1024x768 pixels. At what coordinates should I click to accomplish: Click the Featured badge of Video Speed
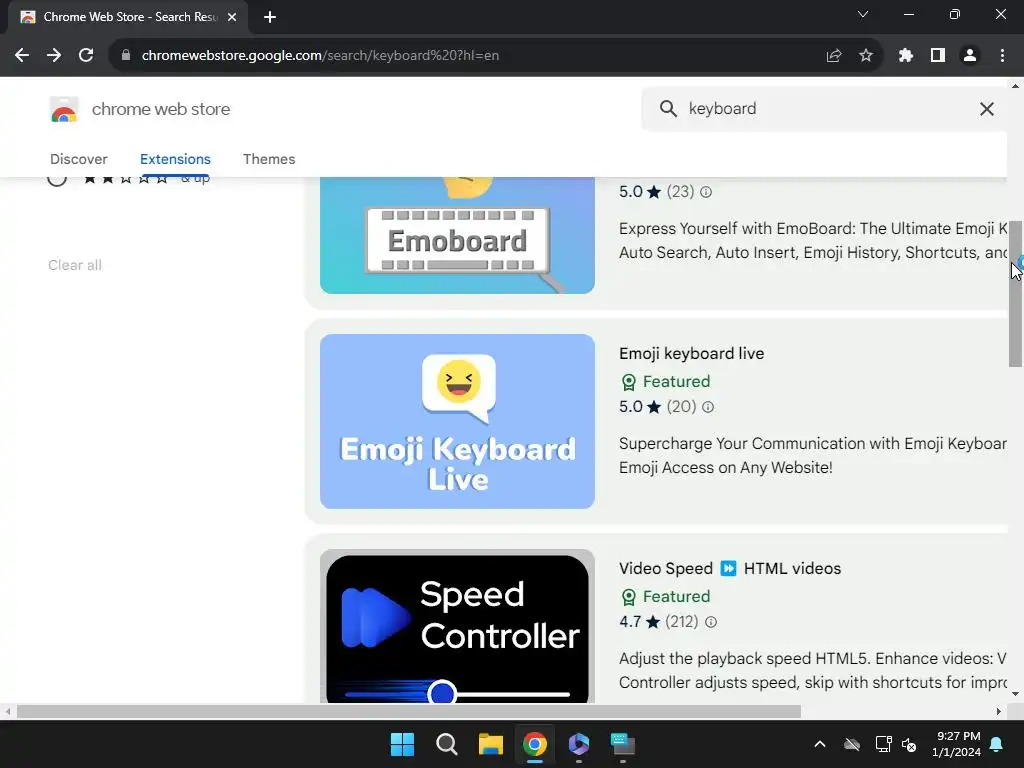click(x=665, y=596)
